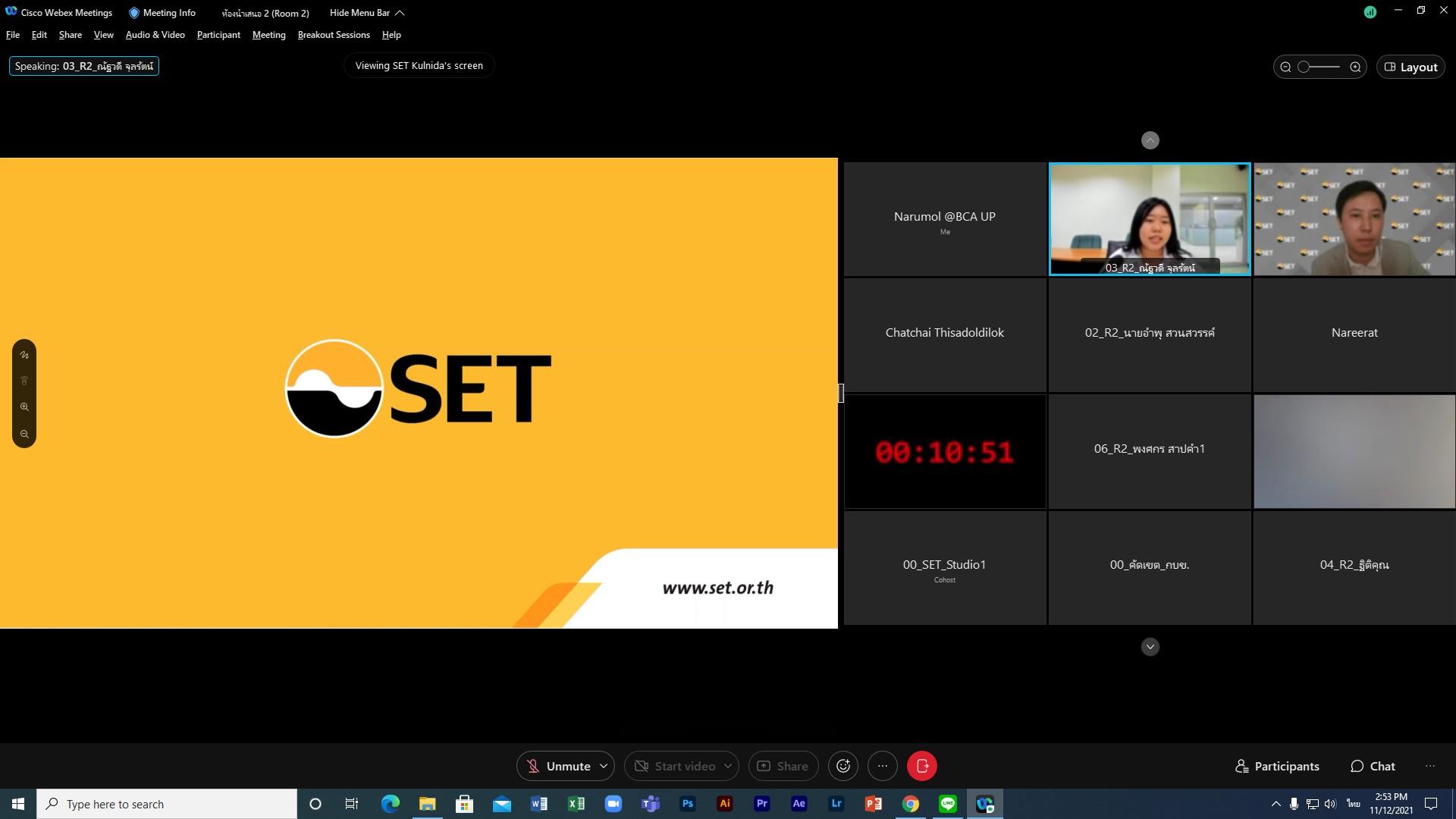Open the notification center in the tray
Screen dimensions: 1456x819
pyautogui.click(x=1432, y=804)
